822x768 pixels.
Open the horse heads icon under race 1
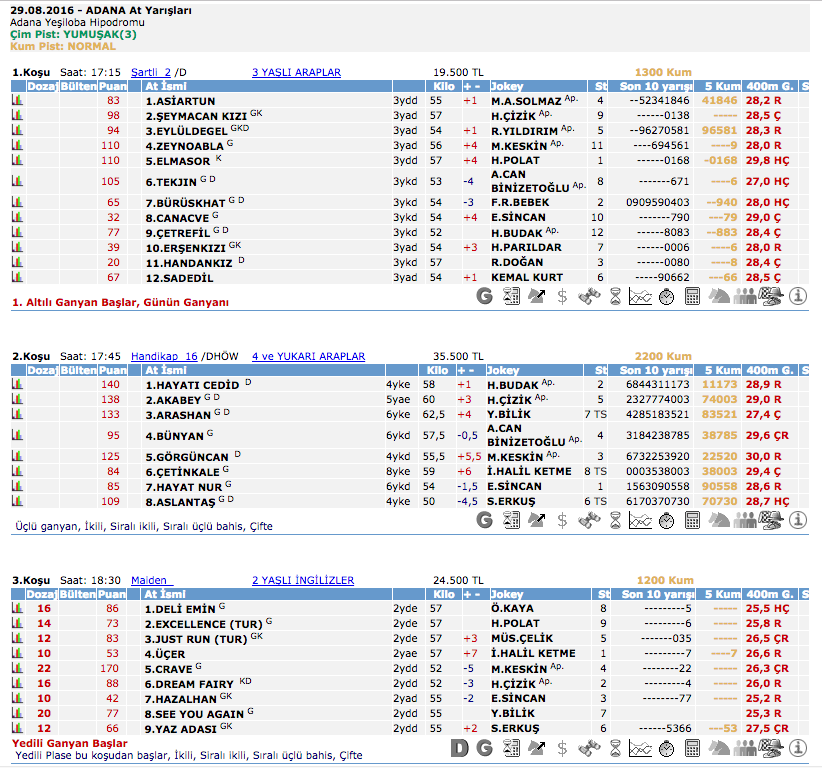point(719,296)
